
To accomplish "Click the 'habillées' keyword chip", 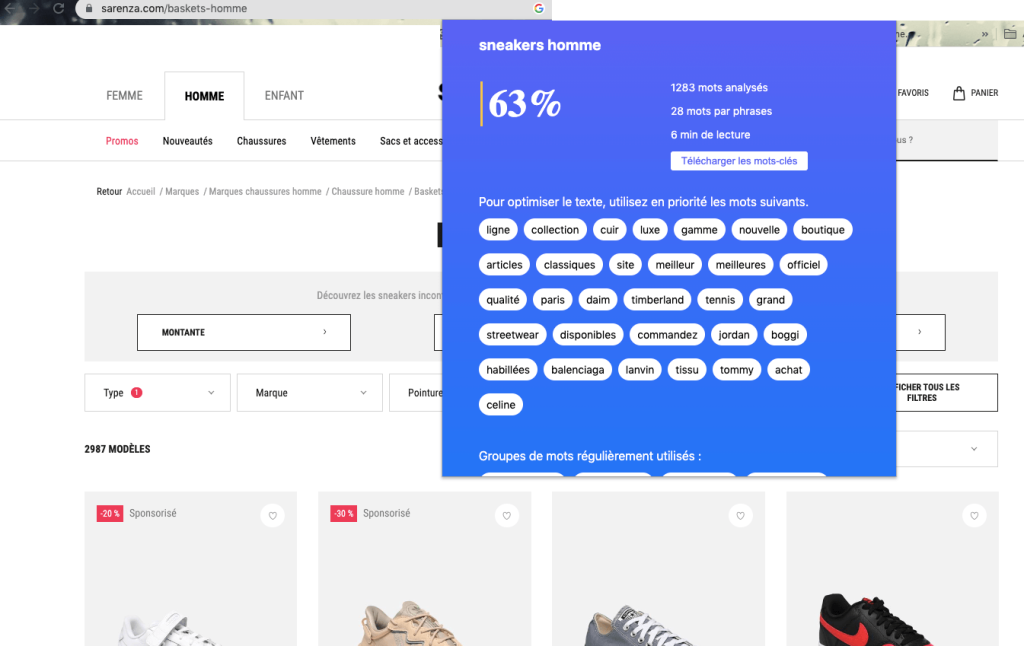I will [508, 370].
